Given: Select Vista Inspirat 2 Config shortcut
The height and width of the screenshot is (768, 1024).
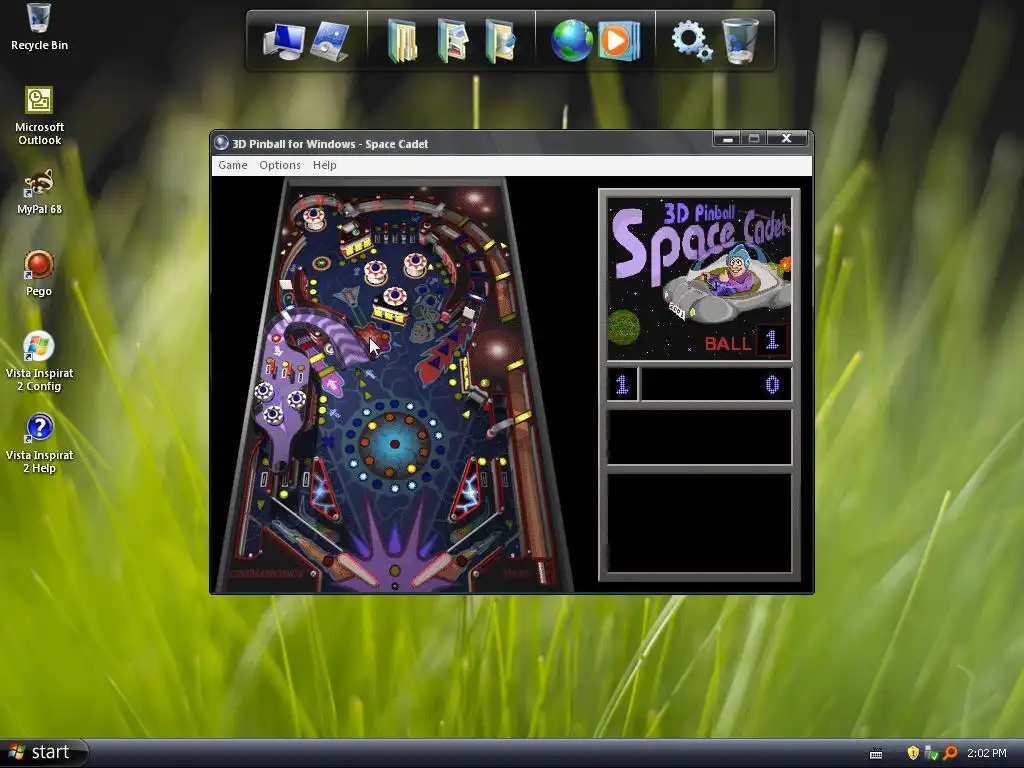Looking at the screenshot, I should 39,362.
